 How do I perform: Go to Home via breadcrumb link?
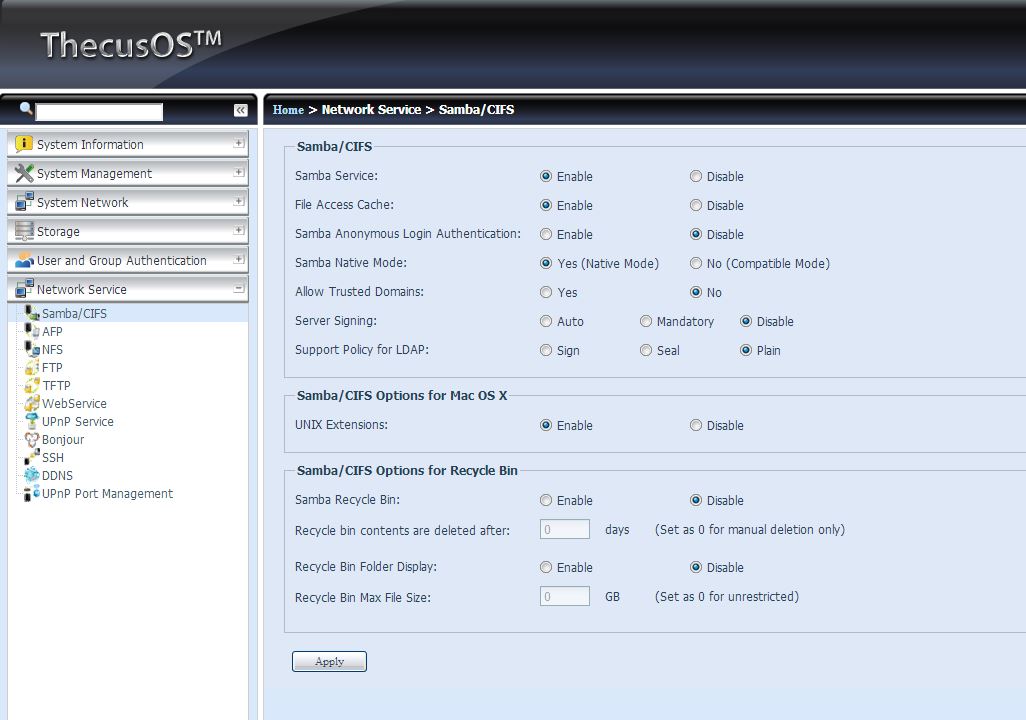(x=288, y=110)
